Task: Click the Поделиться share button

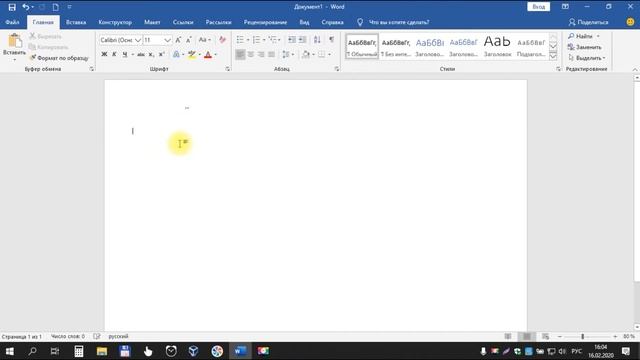Action: (589, 22)
